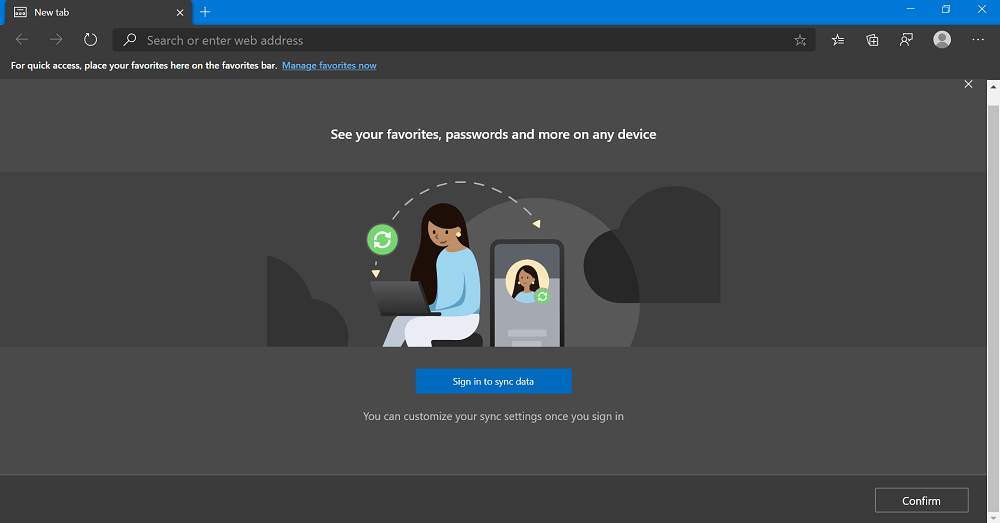Open Manage favorites now link

[329, 65]
